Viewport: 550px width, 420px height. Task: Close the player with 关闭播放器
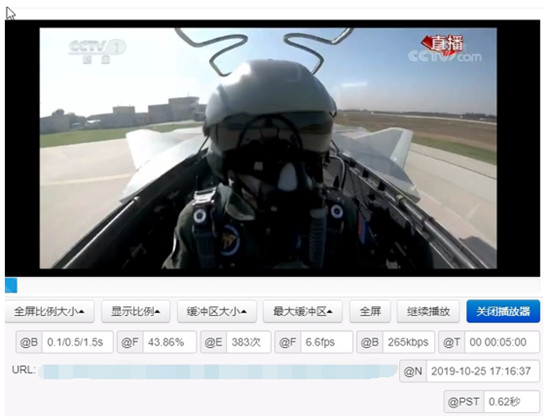click(x=503, y=311)
